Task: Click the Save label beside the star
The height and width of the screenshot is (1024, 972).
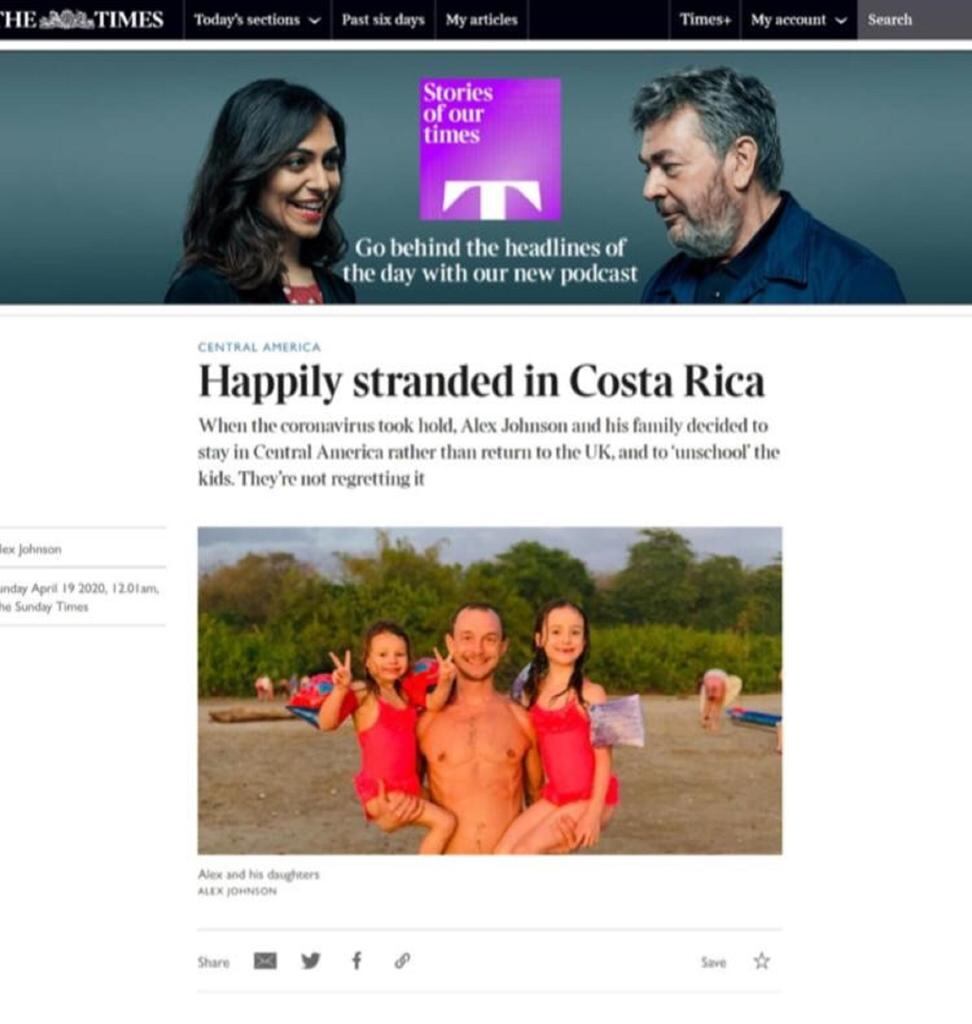Action: click(x=713, y=962)
